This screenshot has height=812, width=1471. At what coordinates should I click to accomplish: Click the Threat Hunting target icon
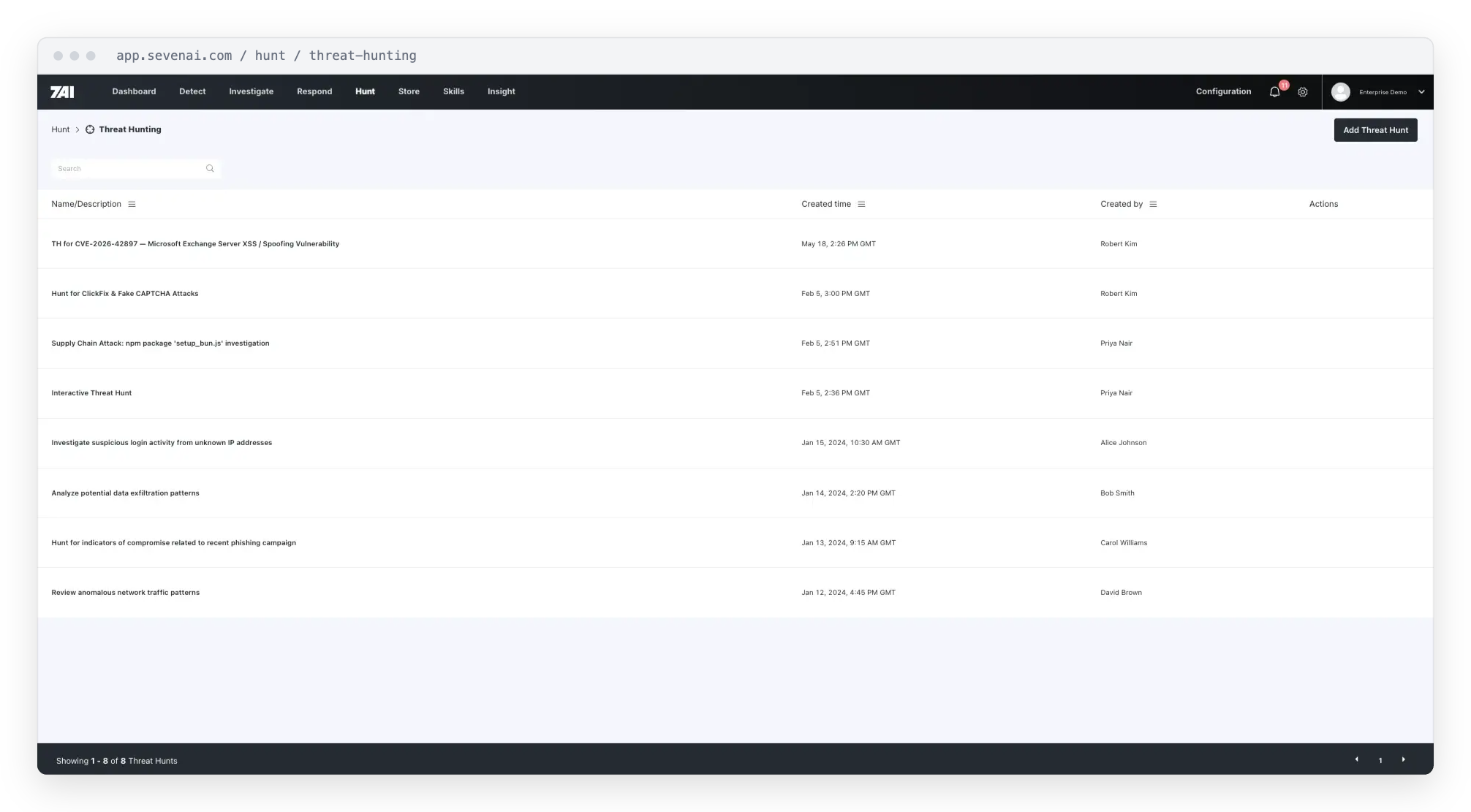[x=90, y=129]
